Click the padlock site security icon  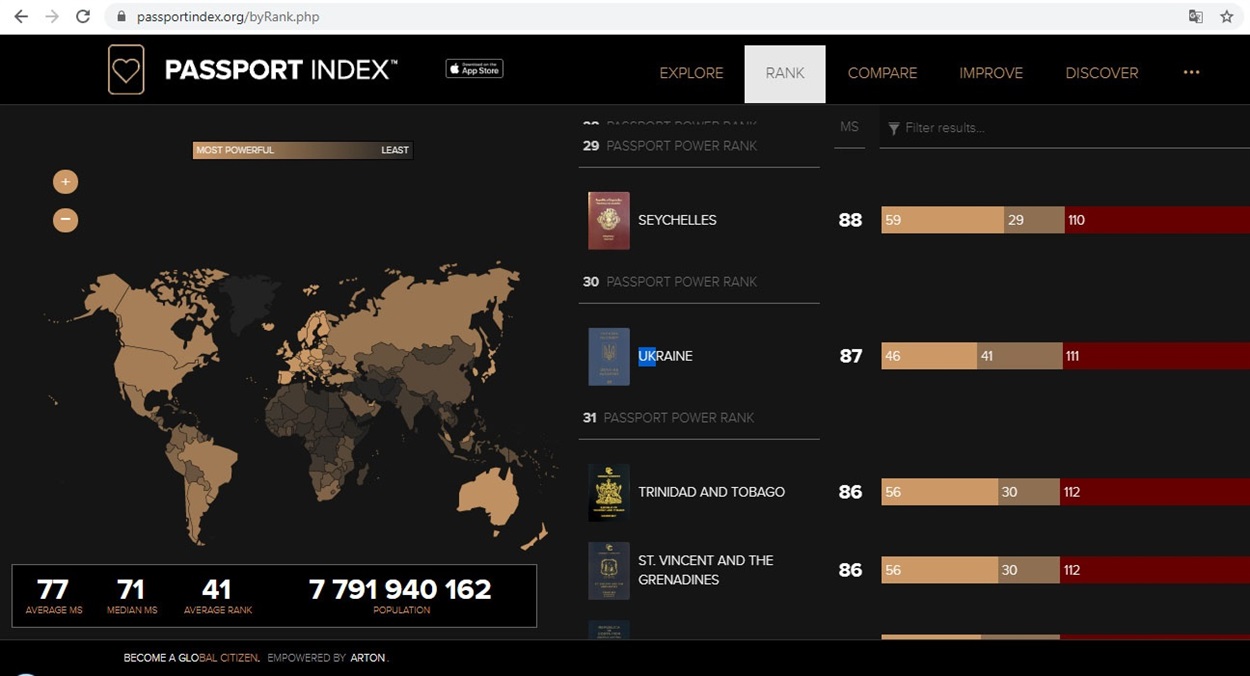coord(122,17)
